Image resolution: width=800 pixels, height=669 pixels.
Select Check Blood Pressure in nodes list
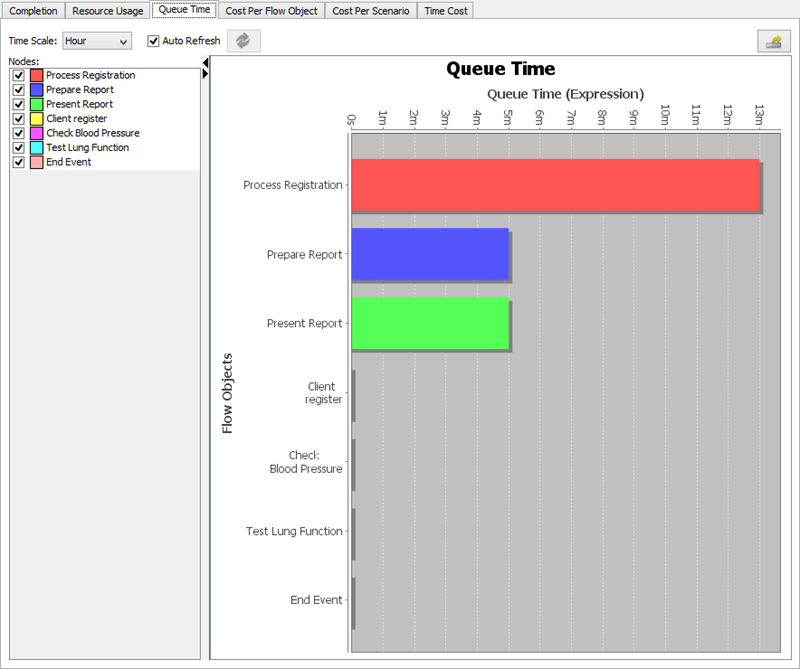[93, 133]
